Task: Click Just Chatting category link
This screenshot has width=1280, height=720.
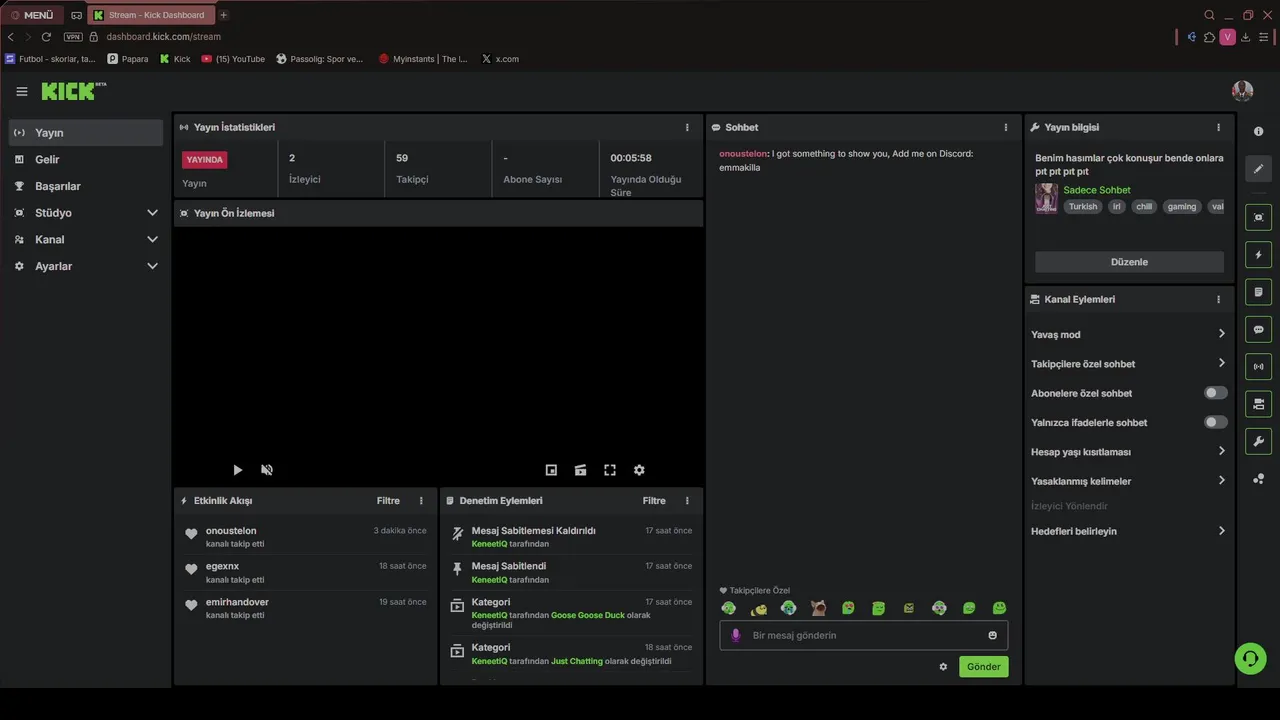Action: click(x=577, y=661)
